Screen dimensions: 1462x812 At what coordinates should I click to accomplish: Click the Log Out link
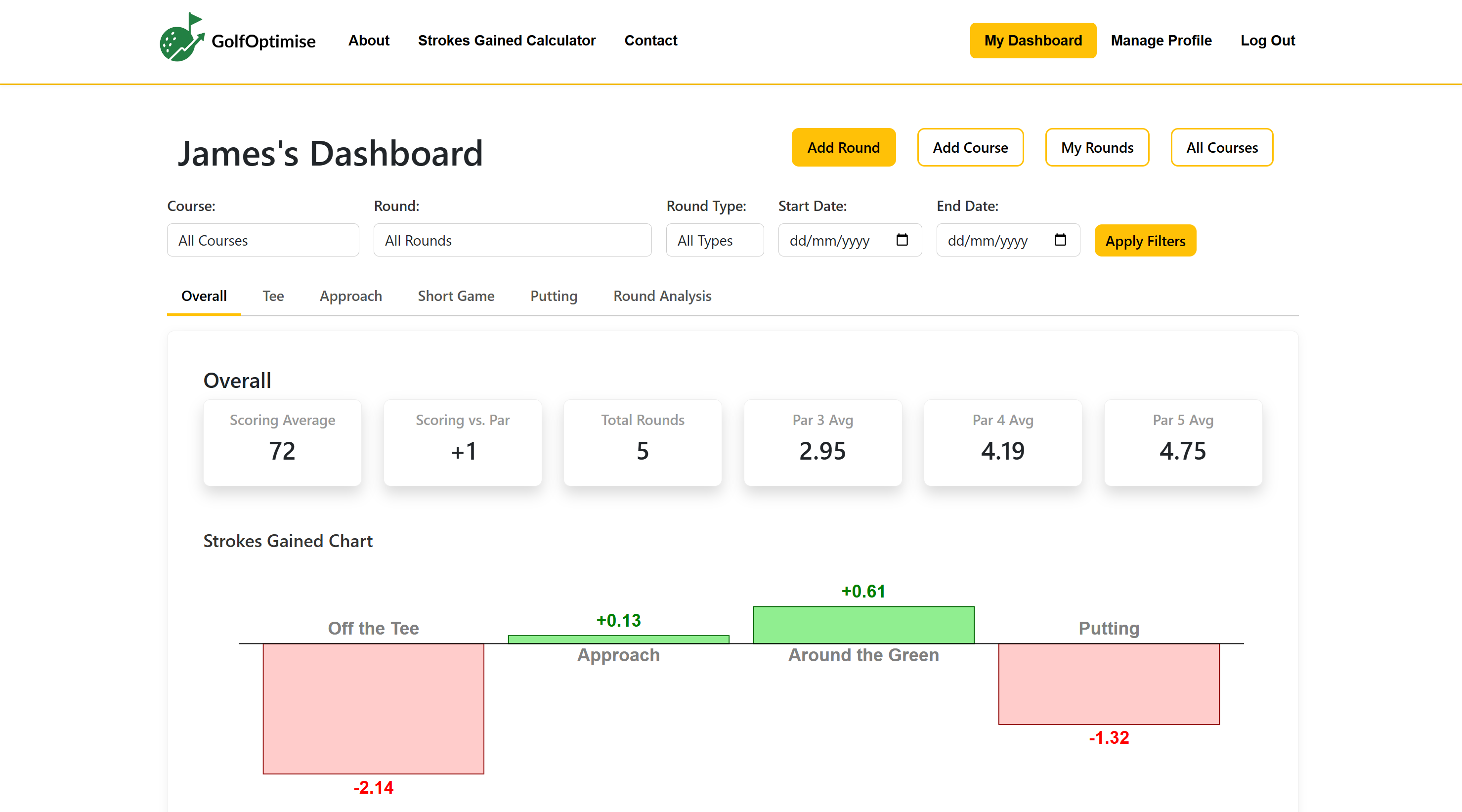(x=1267, y=41)
